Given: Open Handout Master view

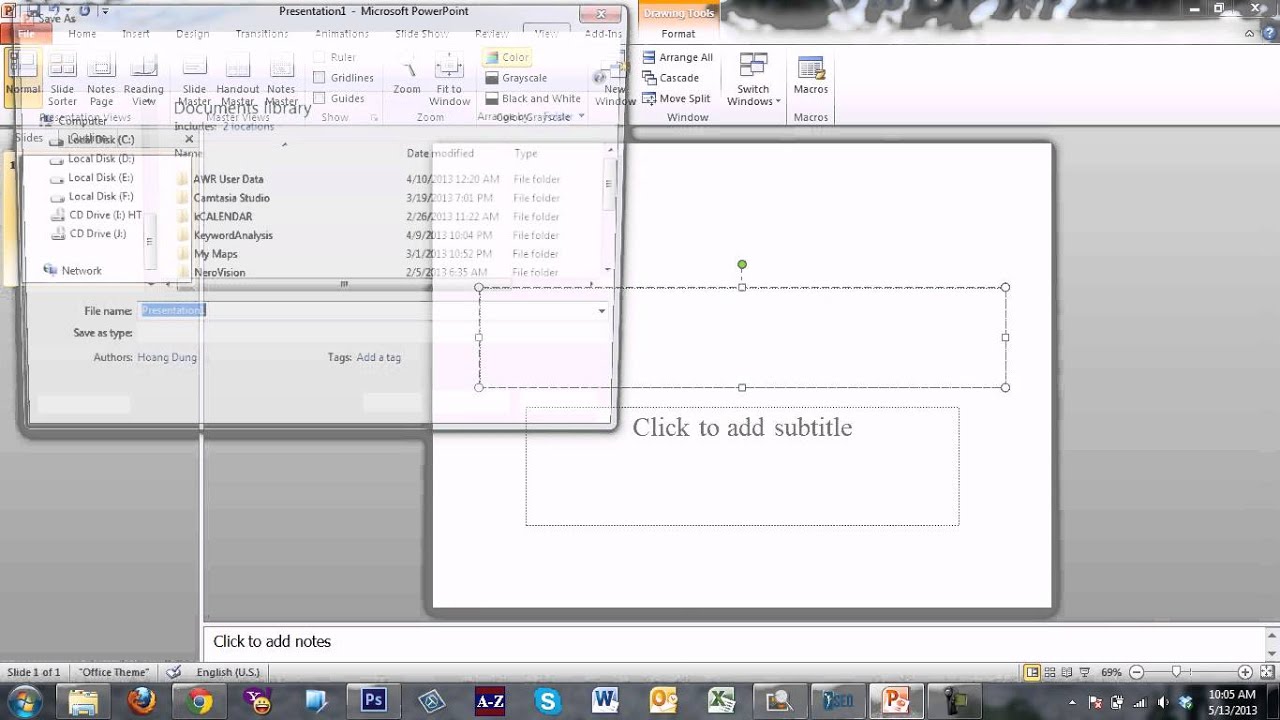Looking at the screenshot, I should [x=237, y=79].
